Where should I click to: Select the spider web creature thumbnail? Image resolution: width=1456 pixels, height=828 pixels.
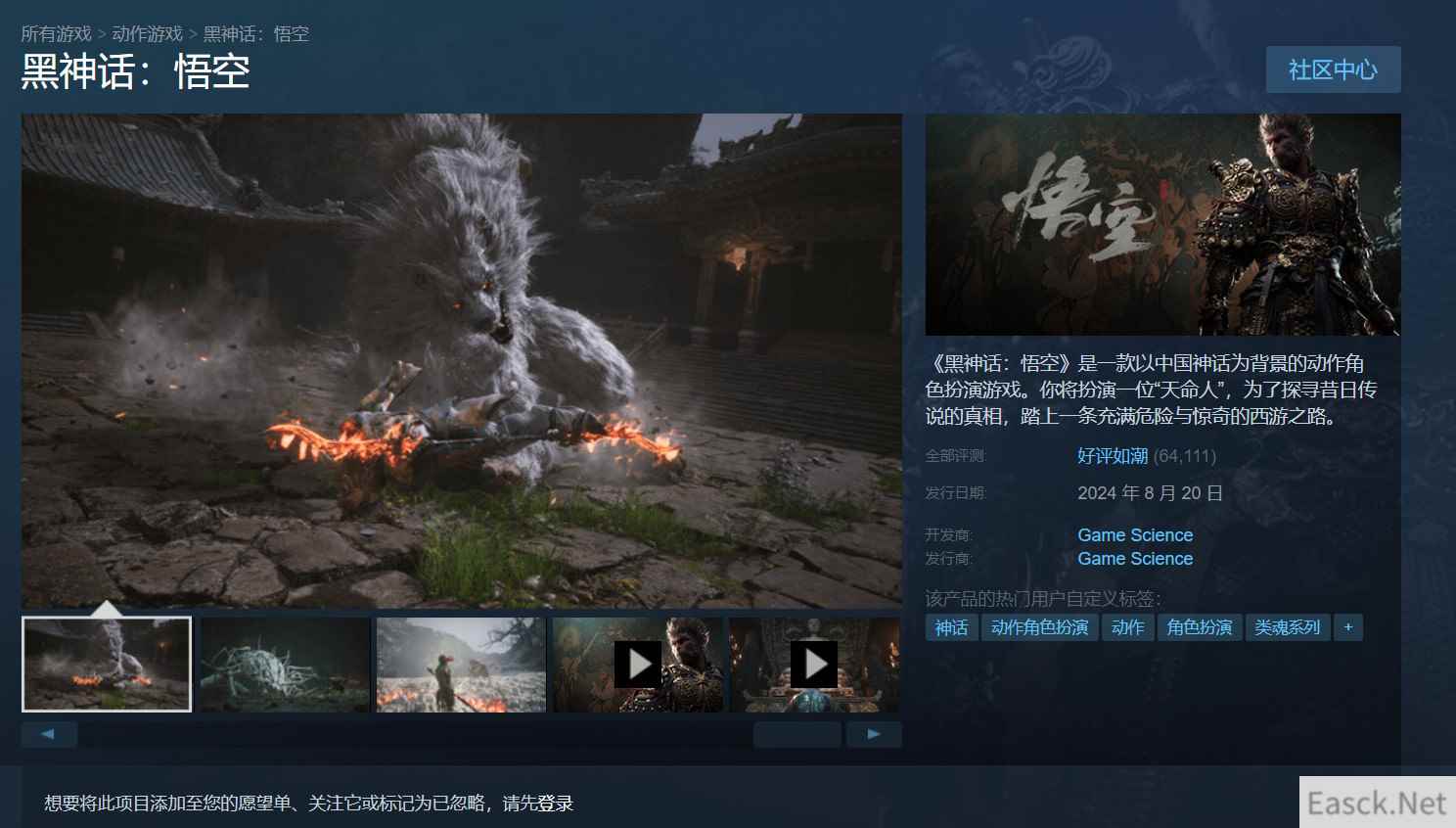[285, 665]
